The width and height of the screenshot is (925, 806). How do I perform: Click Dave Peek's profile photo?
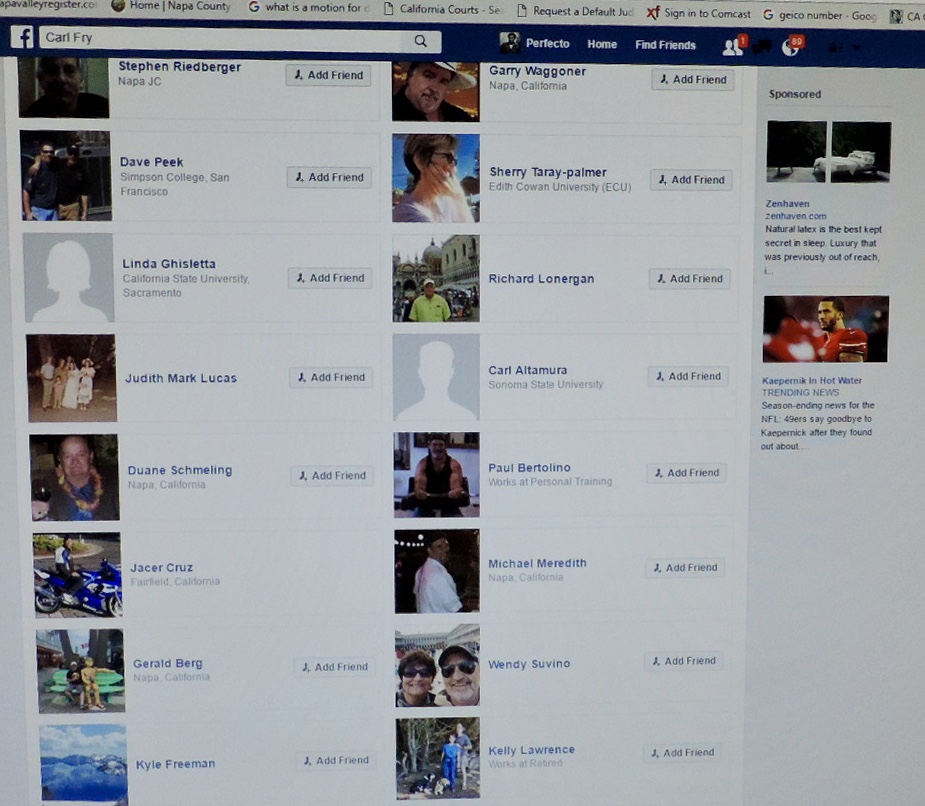coord(65,176)
